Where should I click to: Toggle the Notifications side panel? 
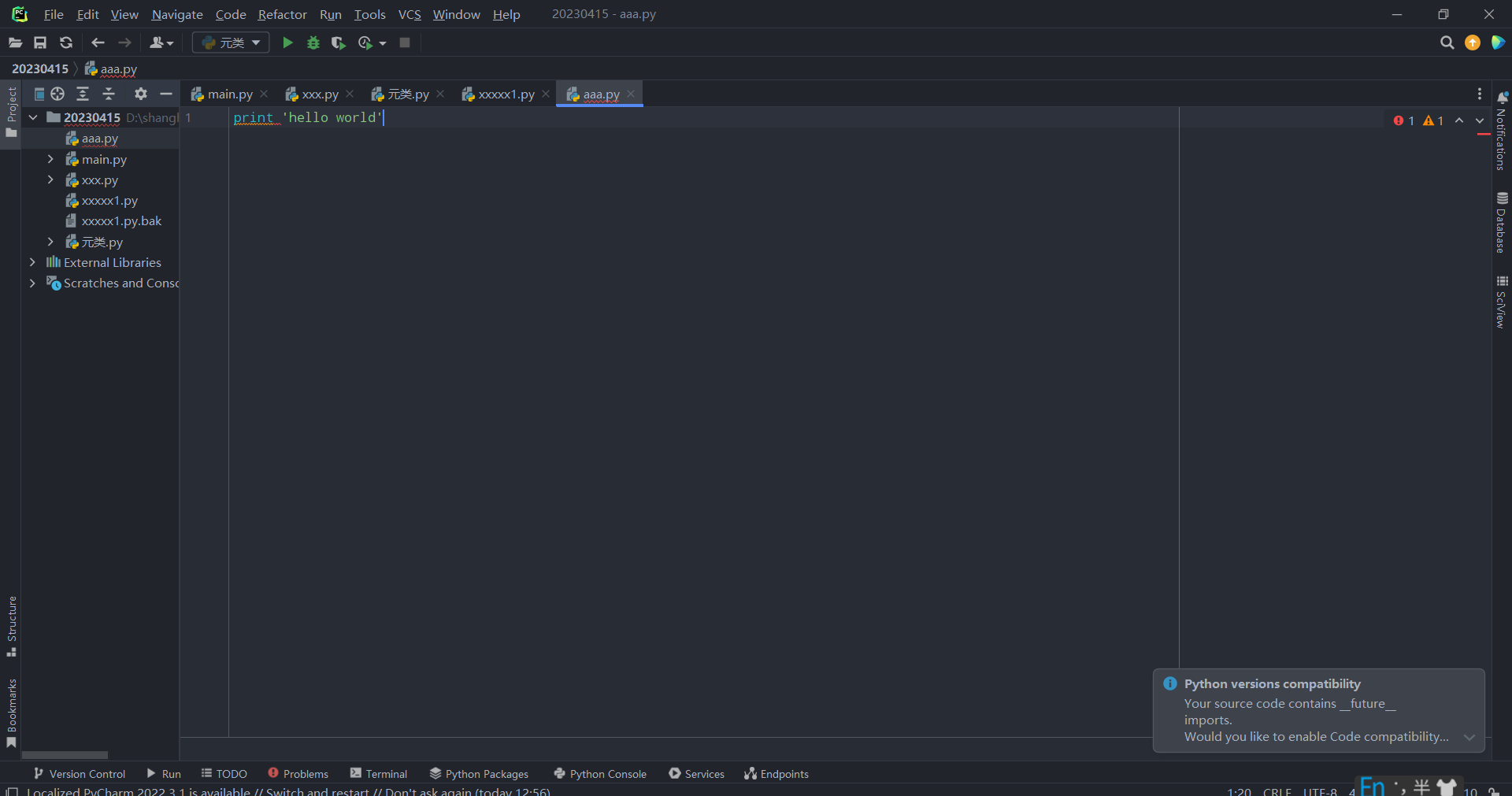click(x=1502, y=131)
